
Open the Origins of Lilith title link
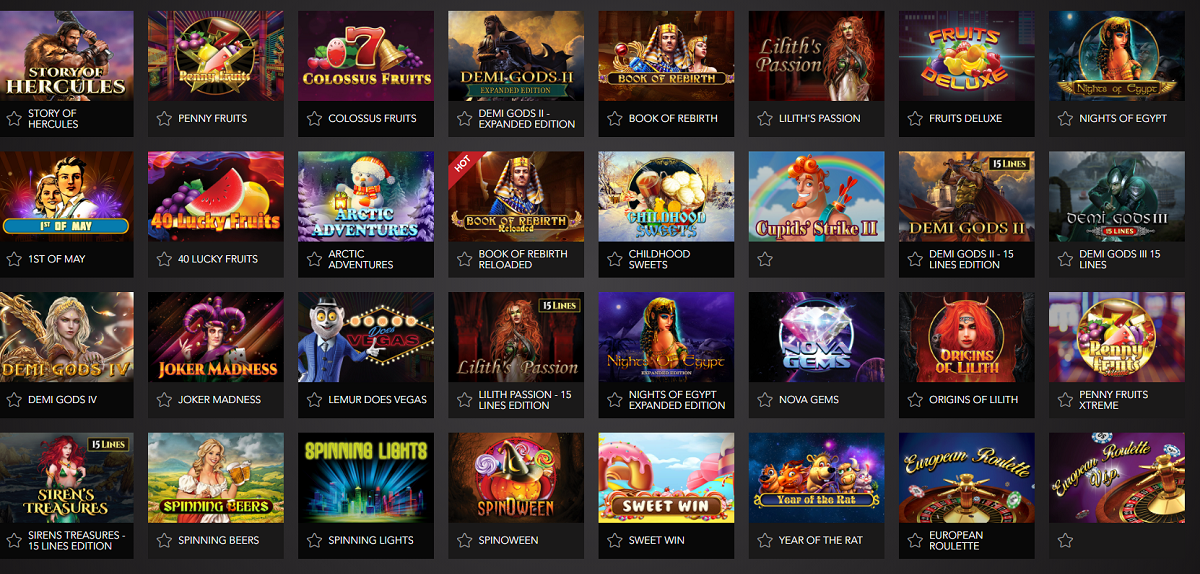point(973,400)
